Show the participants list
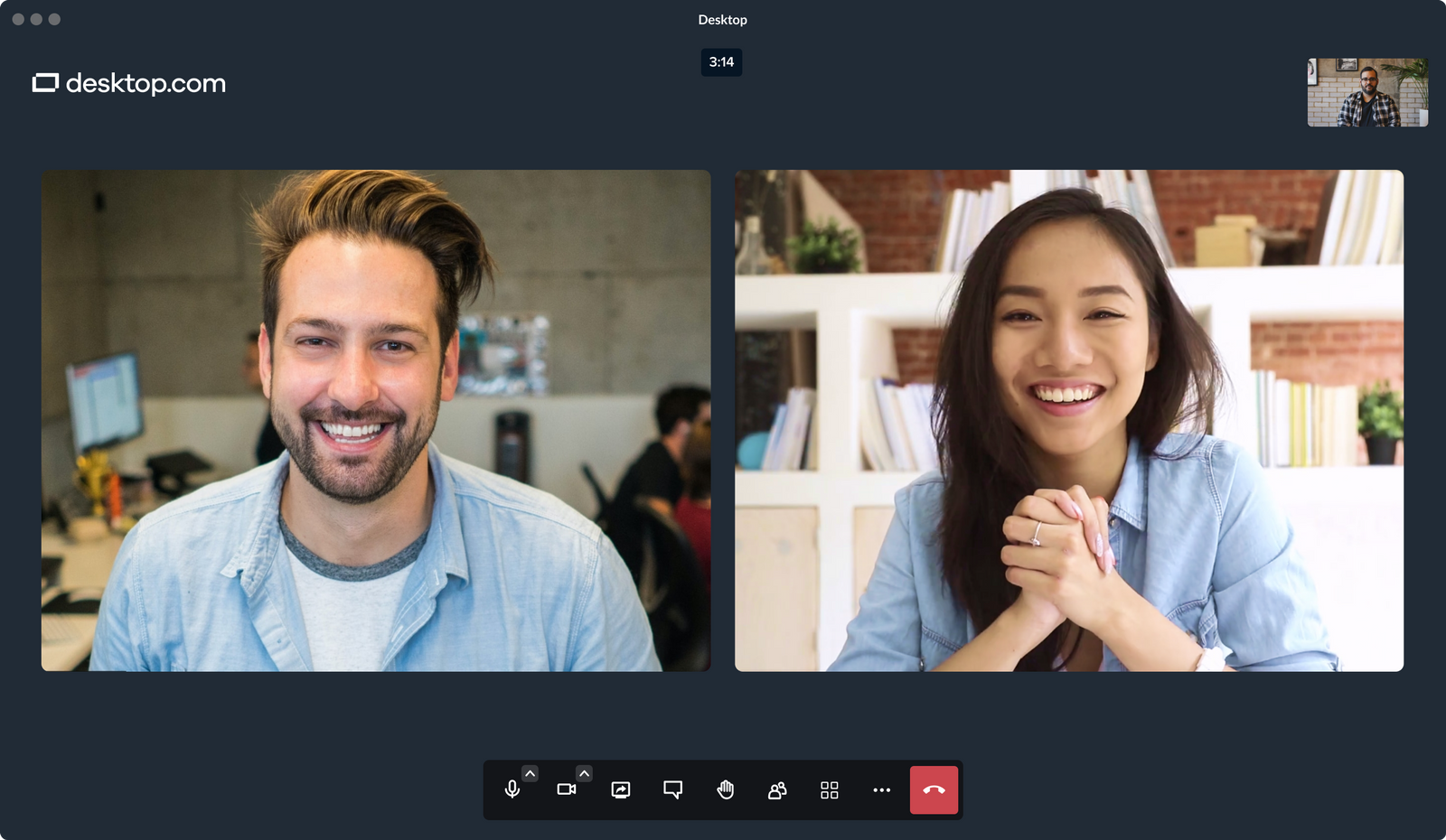This screenshot has width=1446, height=840. (776, 789)
